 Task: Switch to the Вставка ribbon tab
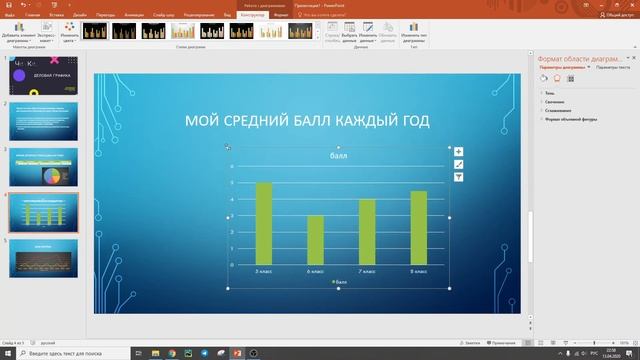[56, 15]
